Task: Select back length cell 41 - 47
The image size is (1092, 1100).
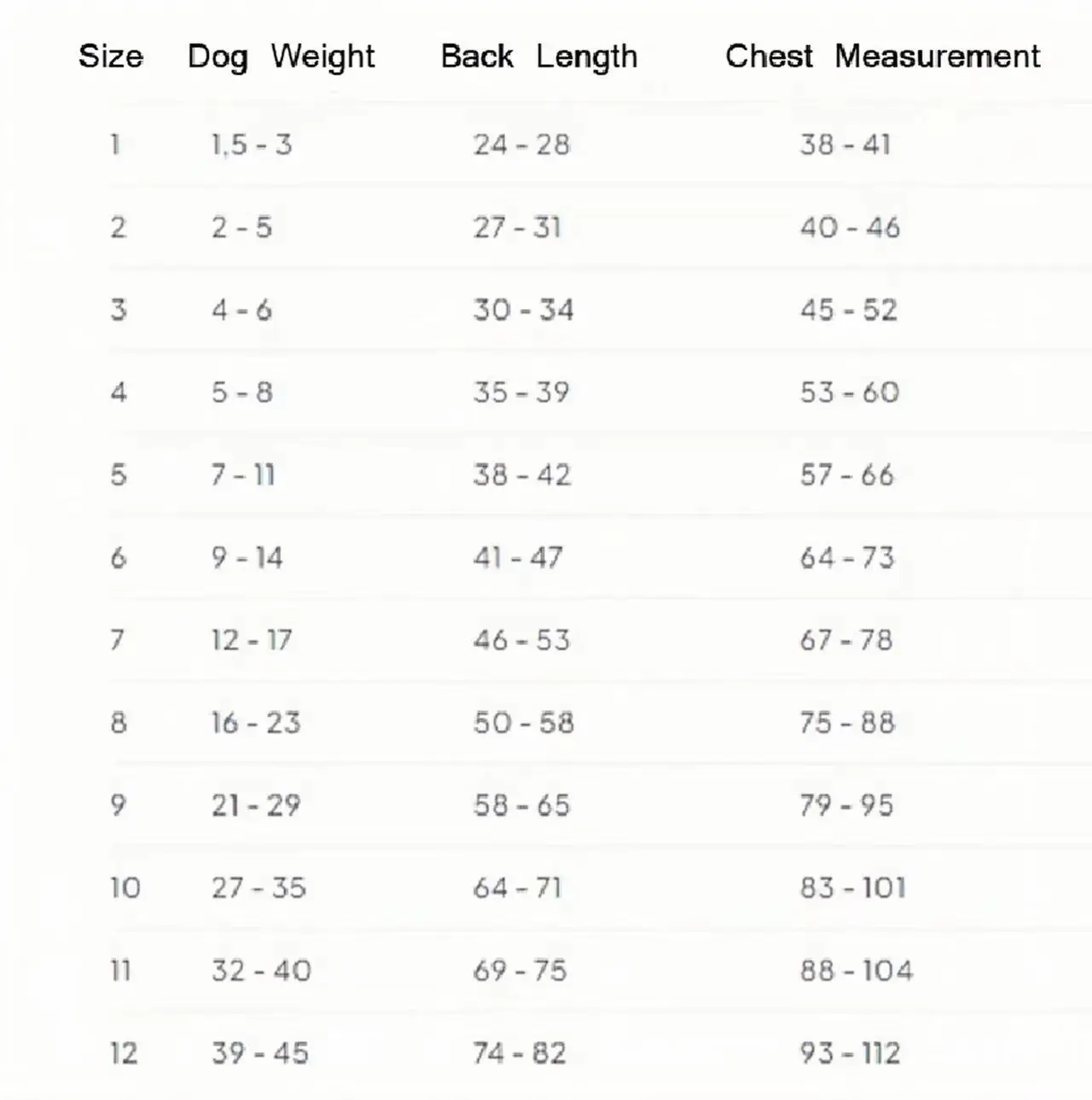Action: [518, 557]
